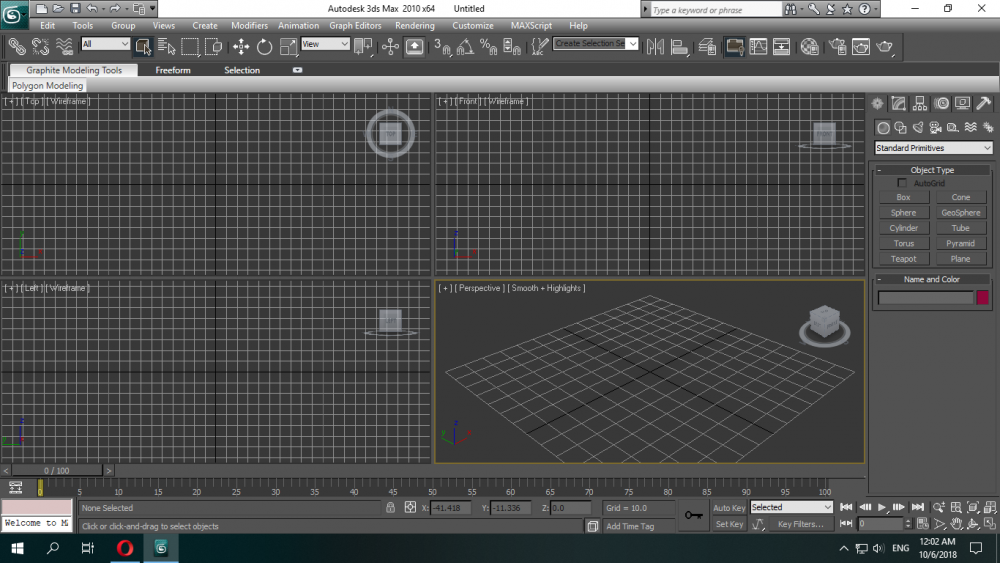Click the Teapot primitive button
This screenshot has width=1000, height=563.
(x=903, y=259)
